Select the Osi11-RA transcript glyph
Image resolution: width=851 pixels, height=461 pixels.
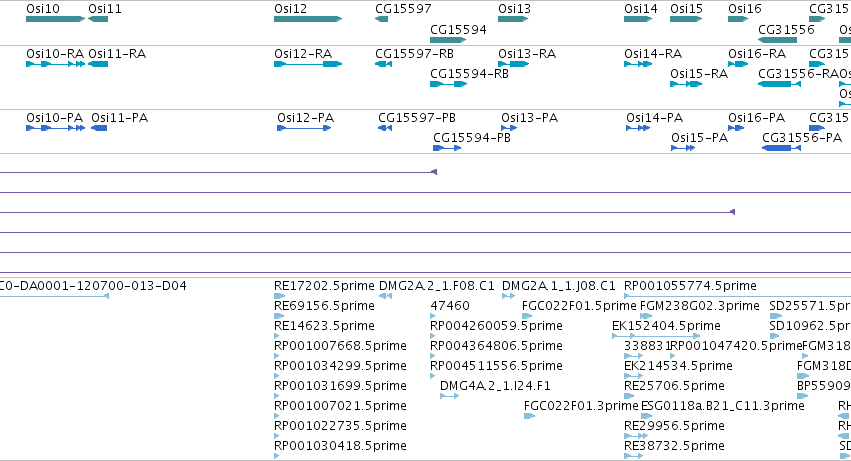pyautogui.click(x=98, y=64)
